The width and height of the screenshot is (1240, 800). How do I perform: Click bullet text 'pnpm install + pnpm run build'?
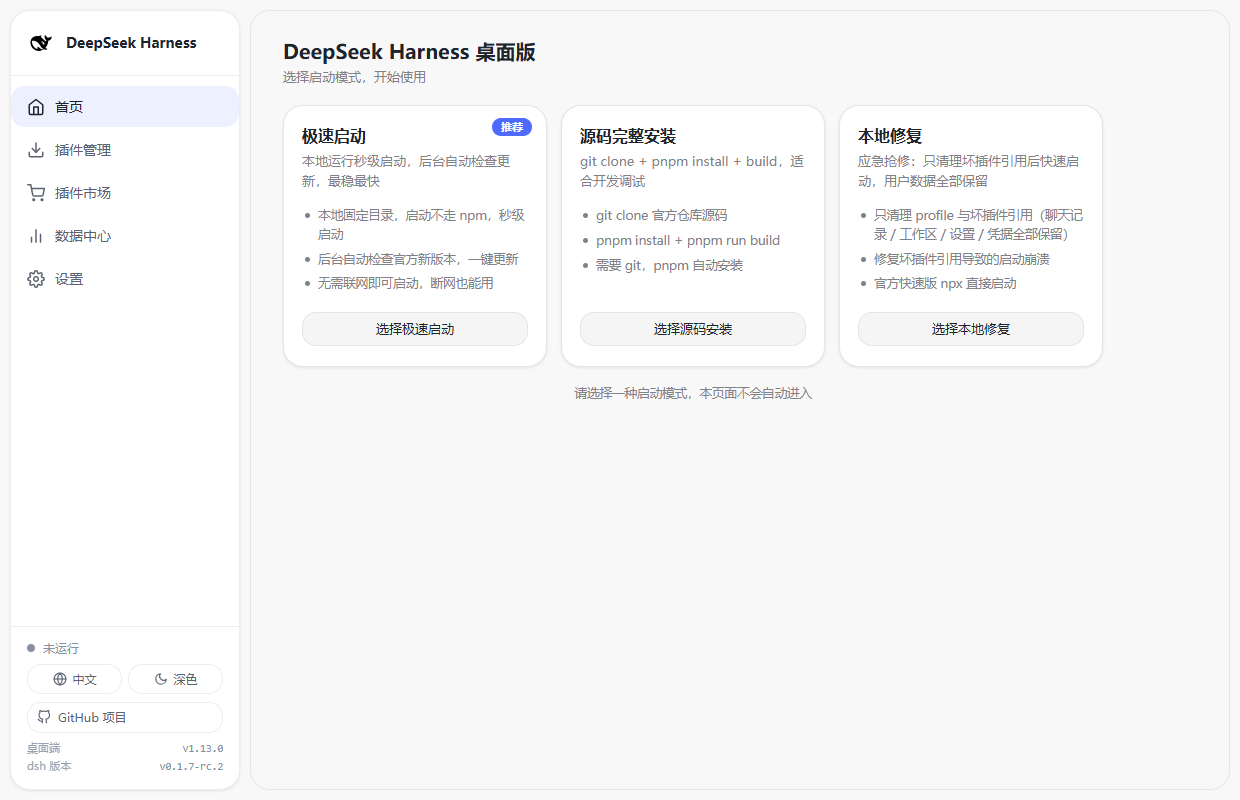688,240
